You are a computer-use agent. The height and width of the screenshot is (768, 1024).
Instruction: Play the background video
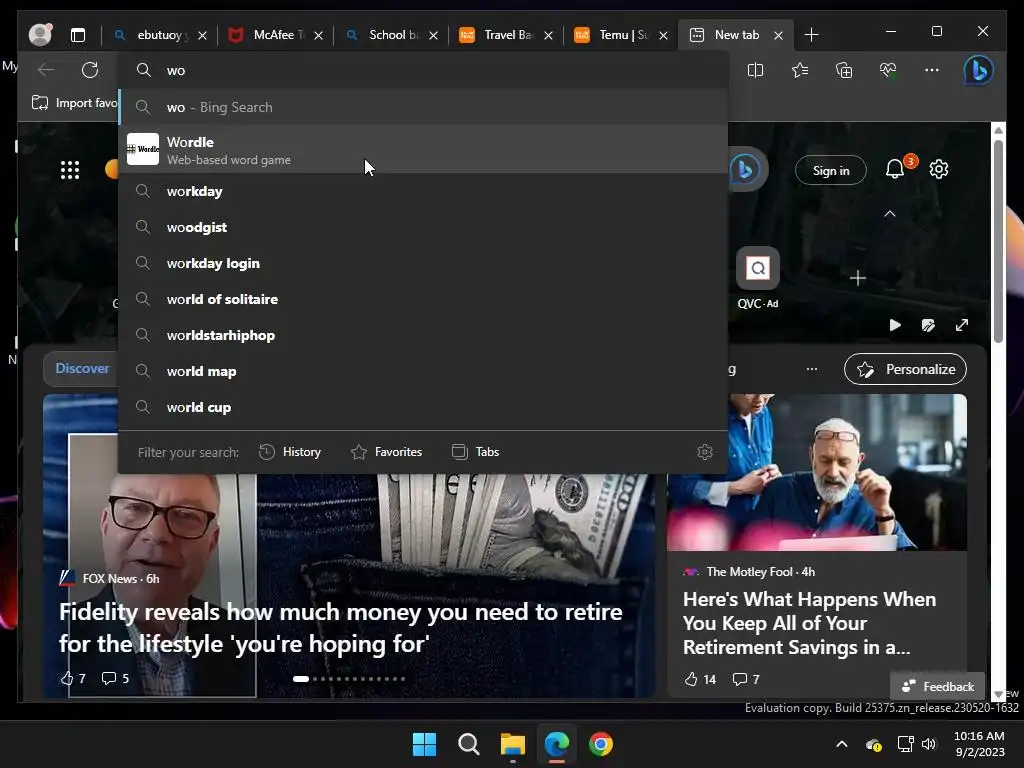point(895,325)
